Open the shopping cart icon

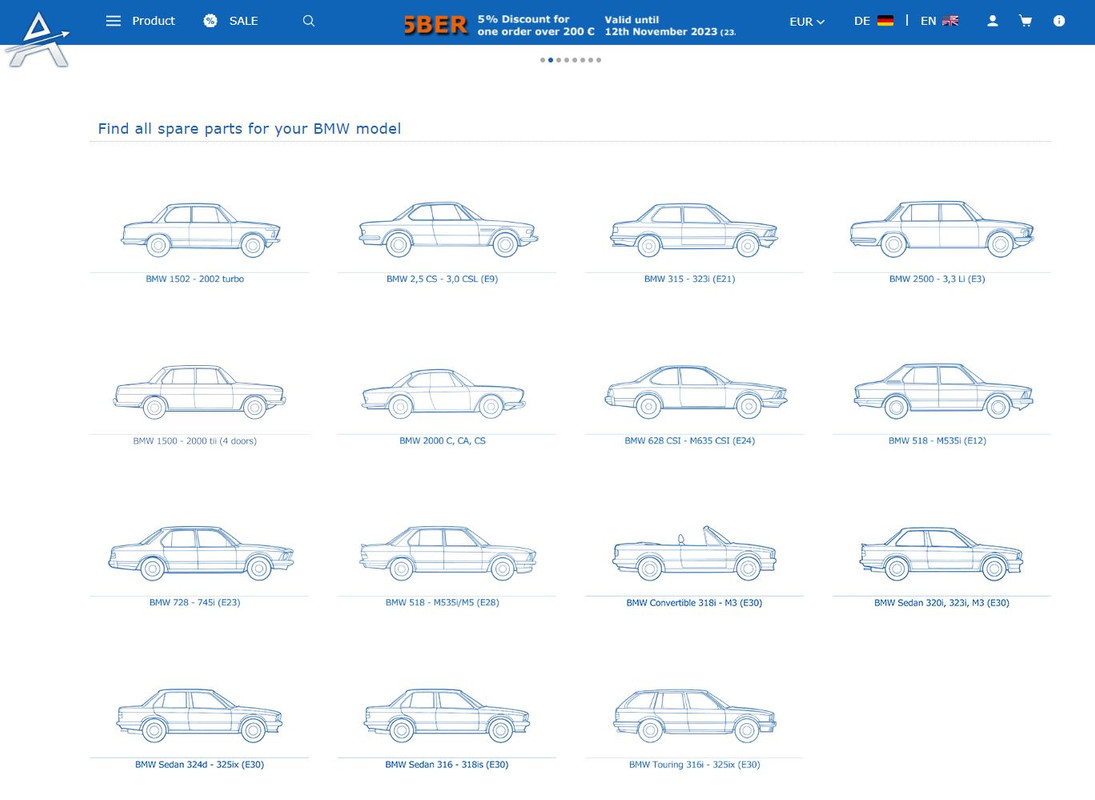tap(1025, 21)
